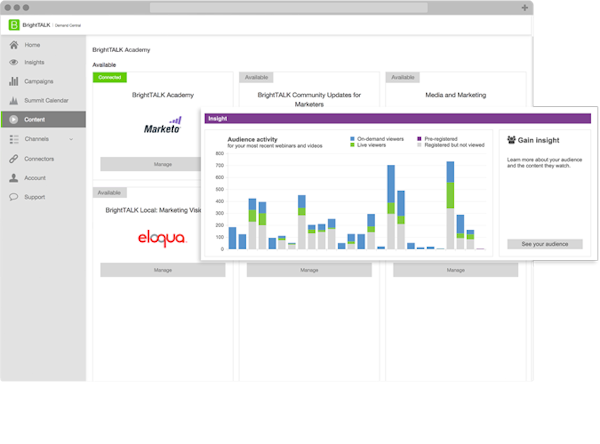Expand the Channels menu chevron
The width and height of the screenshot is (600, 444).
[x=71, y=139]
